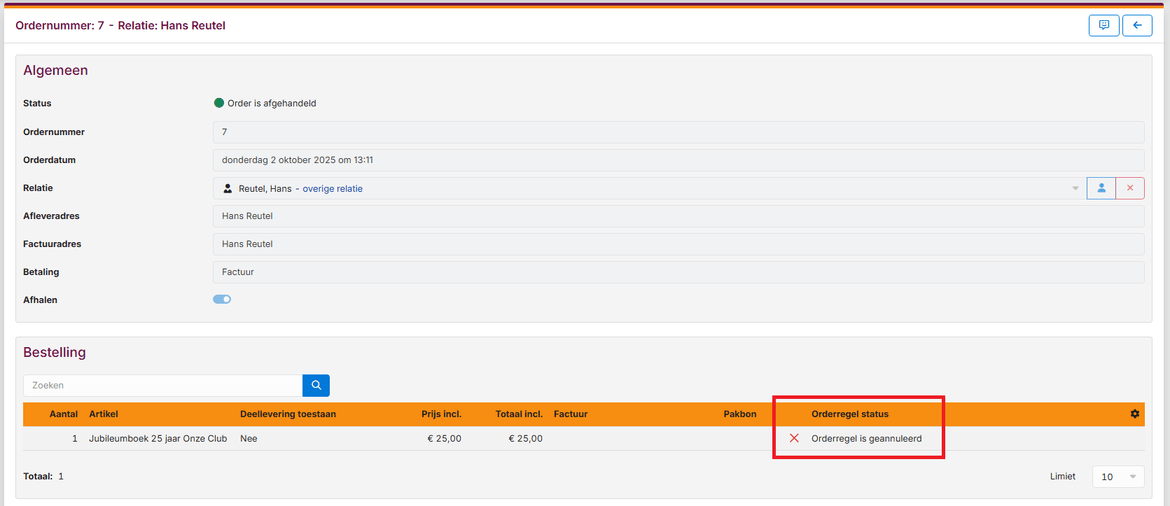This screenshot has height=506, width=1170.
Task: Sort by the Orderregel status column header
Action: tap(849, 414)
